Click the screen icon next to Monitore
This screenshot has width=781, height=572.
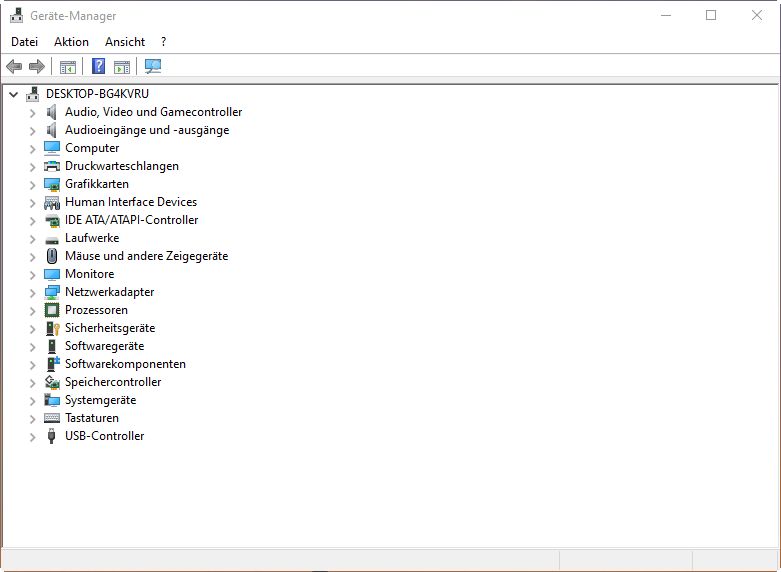tap(52, 275)
